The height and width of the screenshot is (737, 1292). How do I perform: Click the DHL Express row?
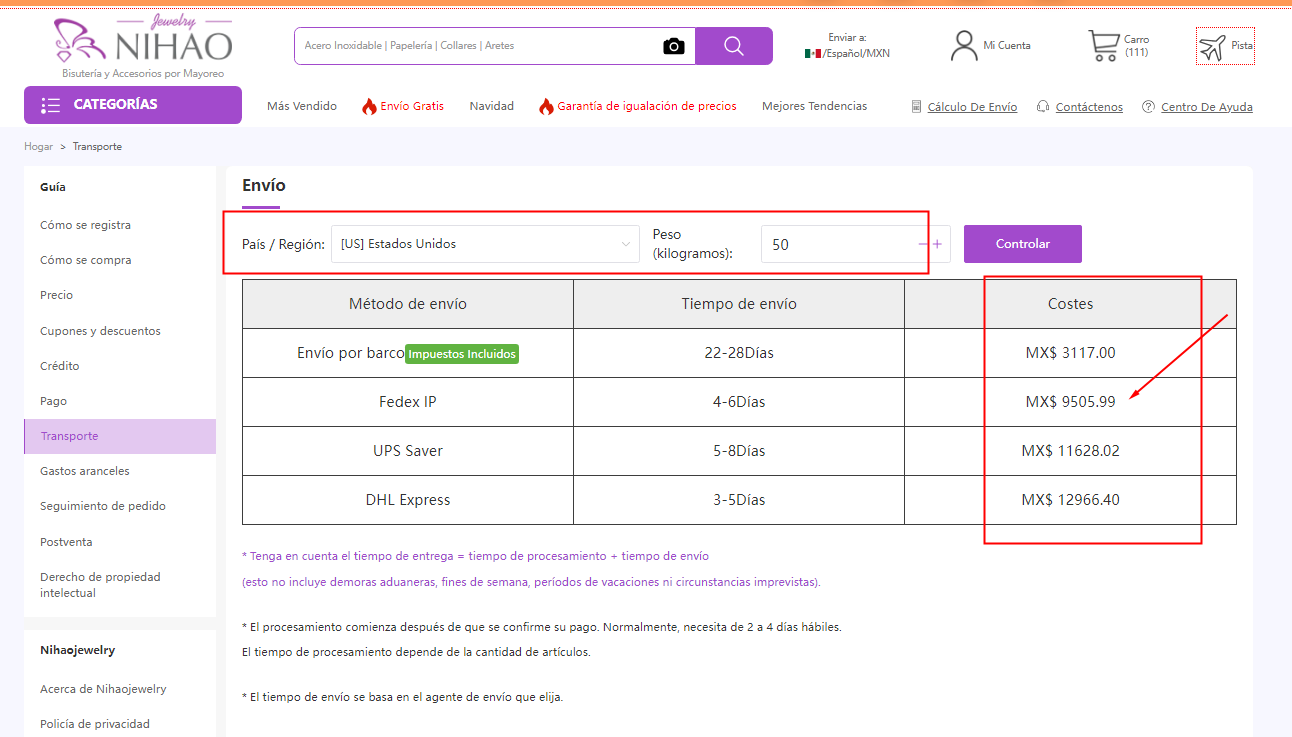pos(739,500)
